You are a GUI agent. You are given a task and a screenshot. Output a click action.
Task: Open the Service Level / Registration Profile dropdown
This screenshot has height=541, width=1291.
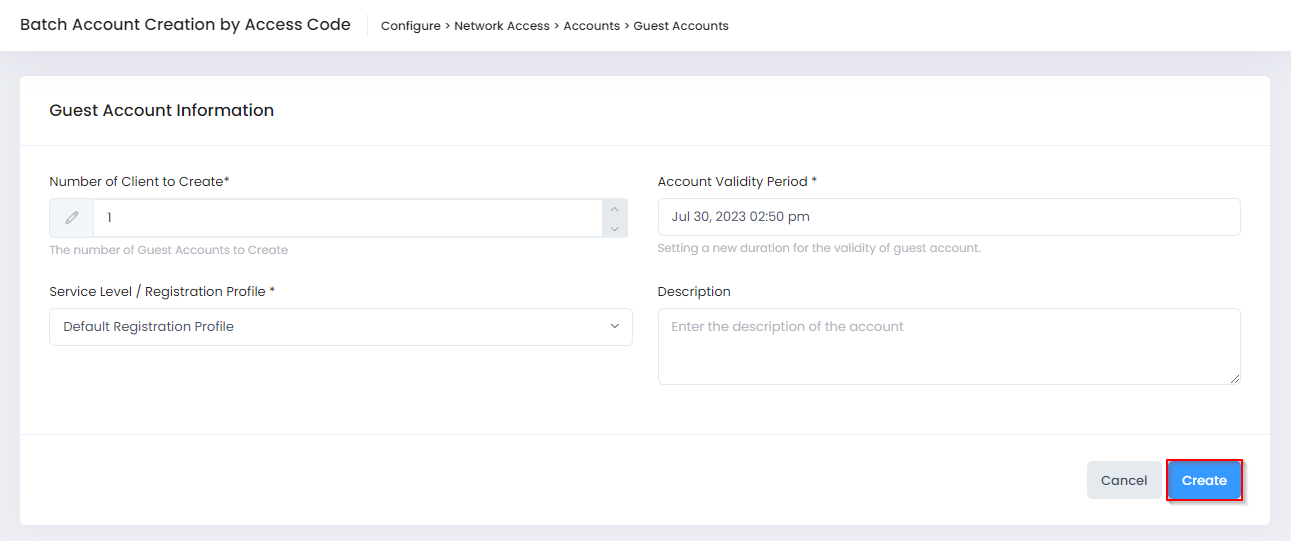340,327
